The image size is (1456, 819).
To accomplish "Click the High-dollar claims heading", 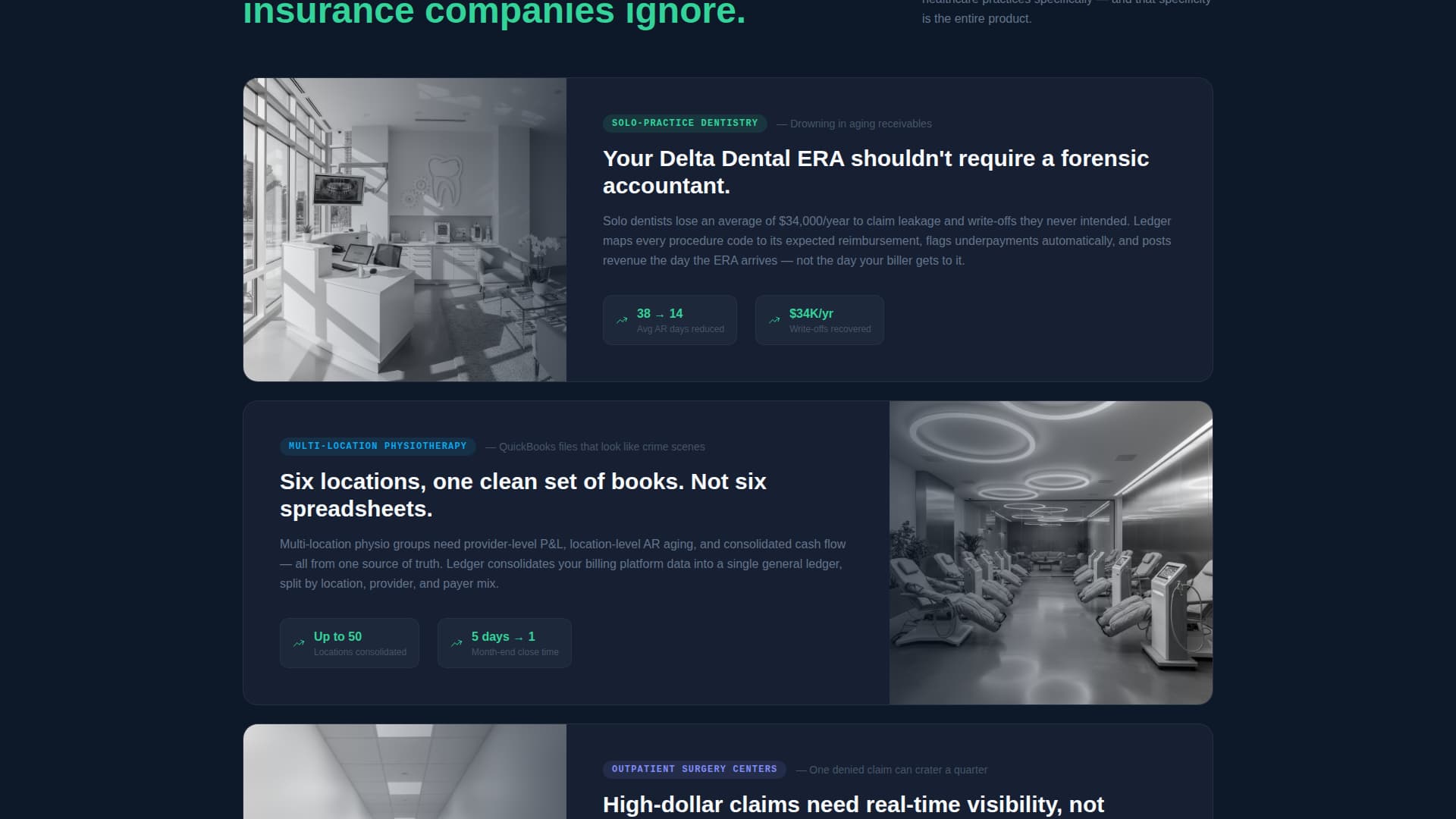I will (x=852, y=805).
